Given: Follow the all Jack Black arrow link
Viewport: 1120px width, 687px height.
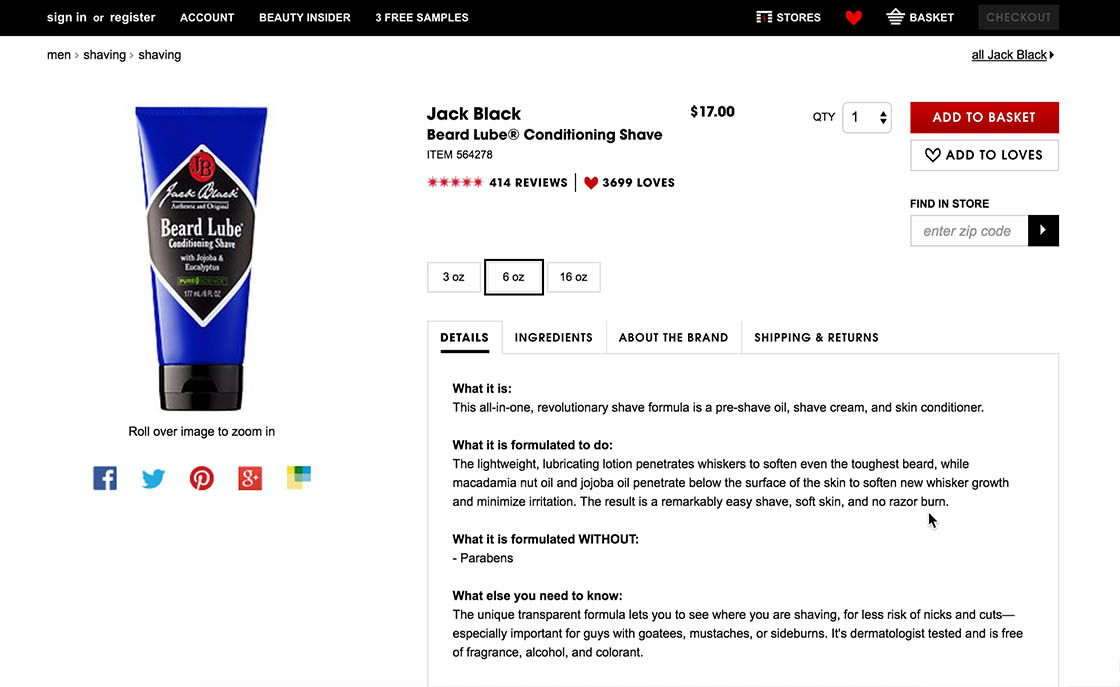Looking at the screenshot, I should (1012, 55).
